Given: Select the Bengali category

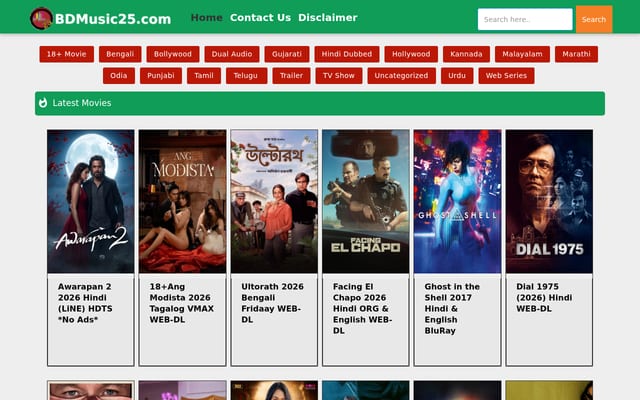Looking at the screenshot, I should (120, 54).
